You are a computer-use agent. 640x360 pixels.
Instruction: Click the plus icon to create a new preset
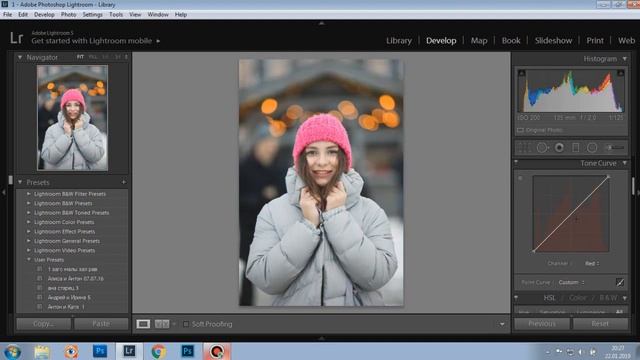tap(124, 182)
